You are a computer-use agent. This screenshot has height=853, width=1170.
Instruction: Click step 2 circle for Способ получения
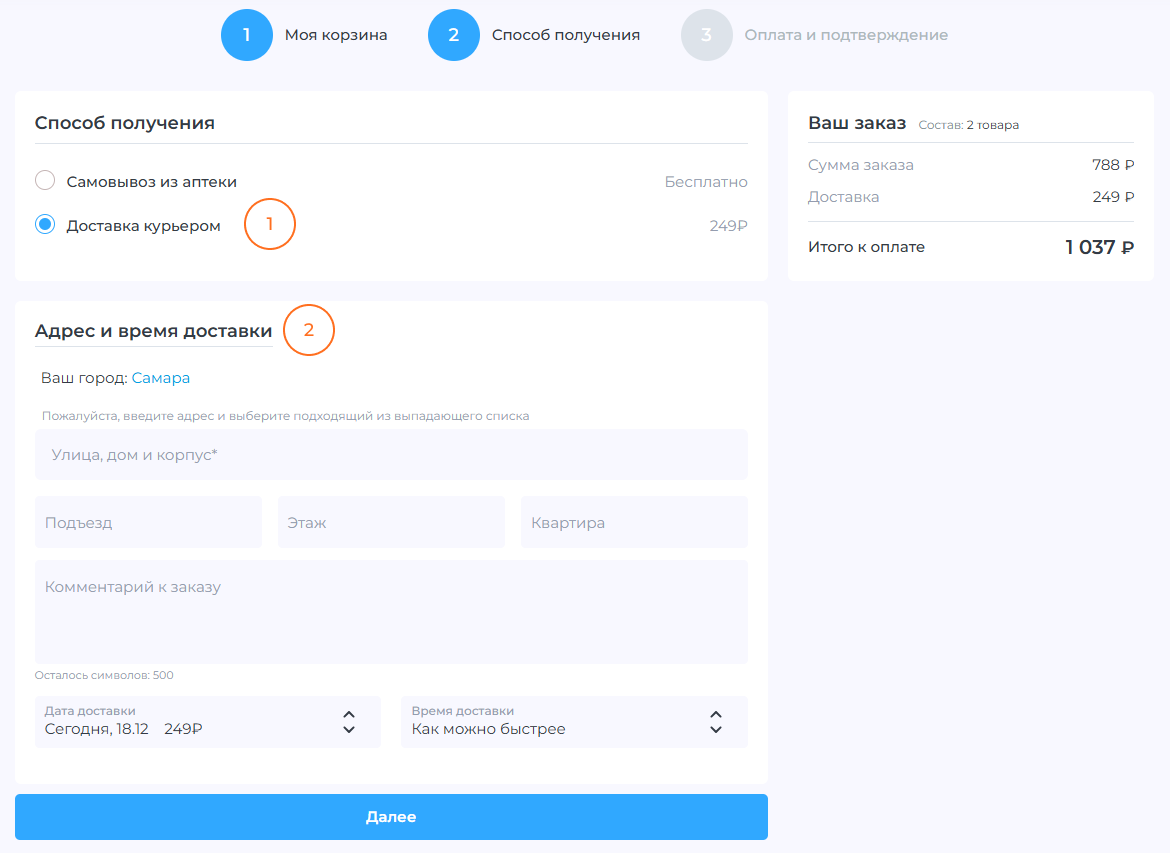pyautogui.click(x=454, y=35)
